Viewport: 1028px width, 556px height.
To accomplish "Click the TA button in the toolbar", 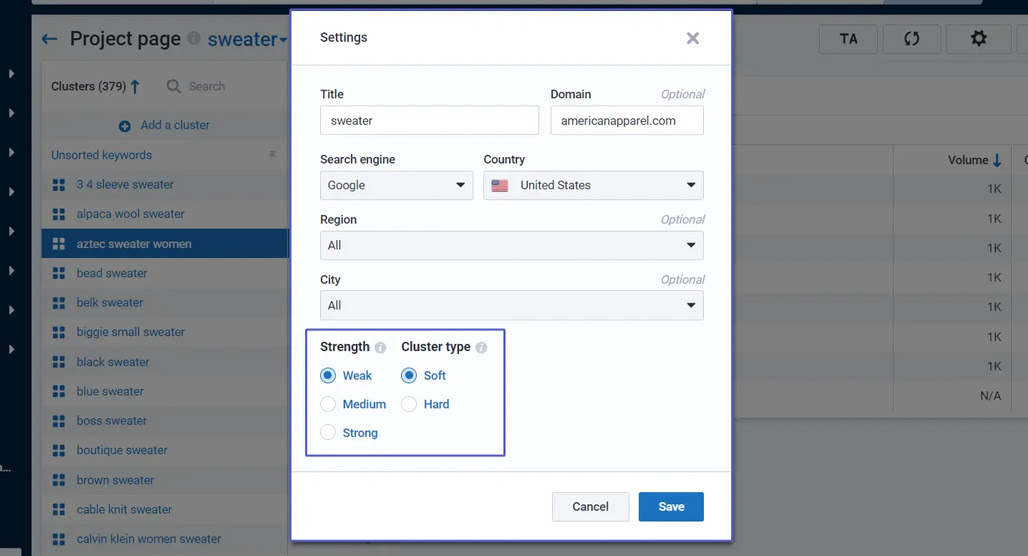I will (848, 39).
